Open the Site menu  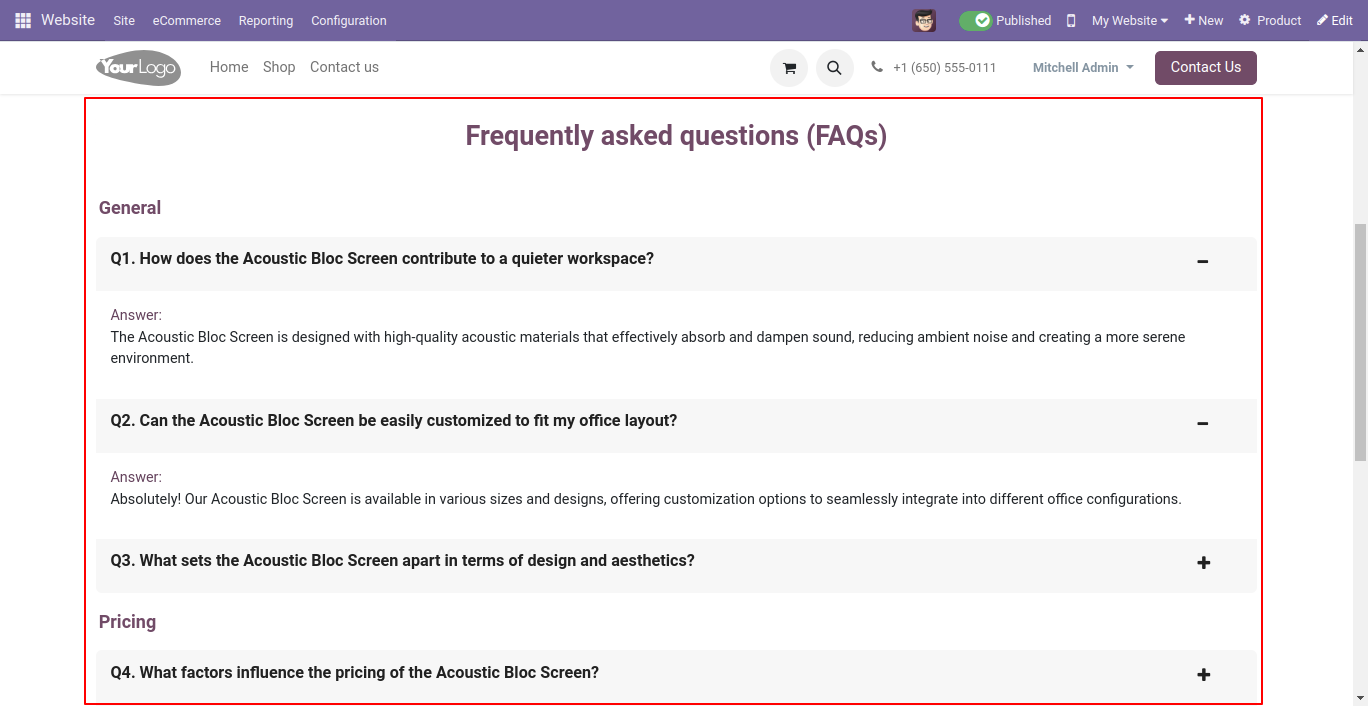pos(124,20)
